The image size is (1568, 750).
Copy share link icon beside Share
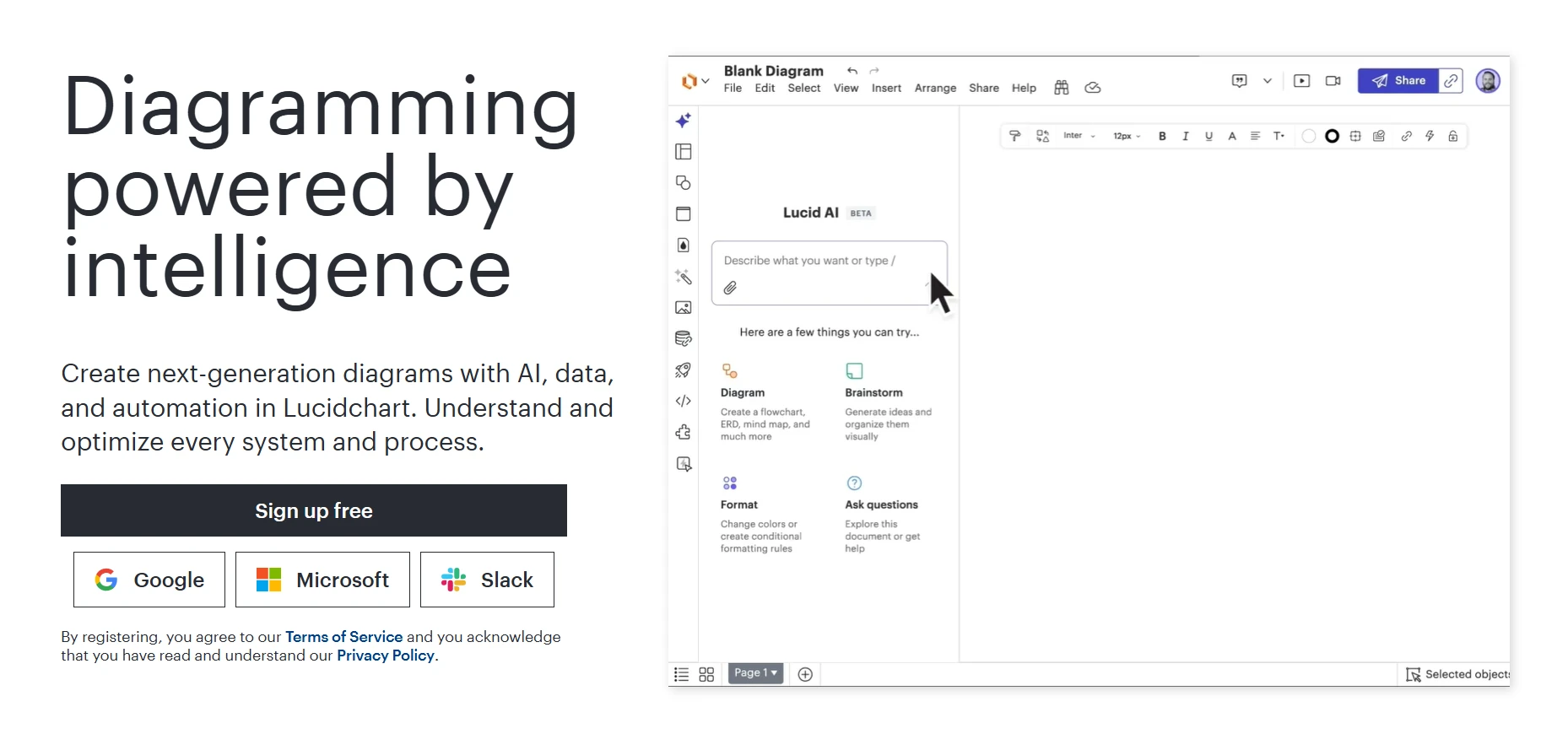pyautogui.click(x=1451, y=81)
